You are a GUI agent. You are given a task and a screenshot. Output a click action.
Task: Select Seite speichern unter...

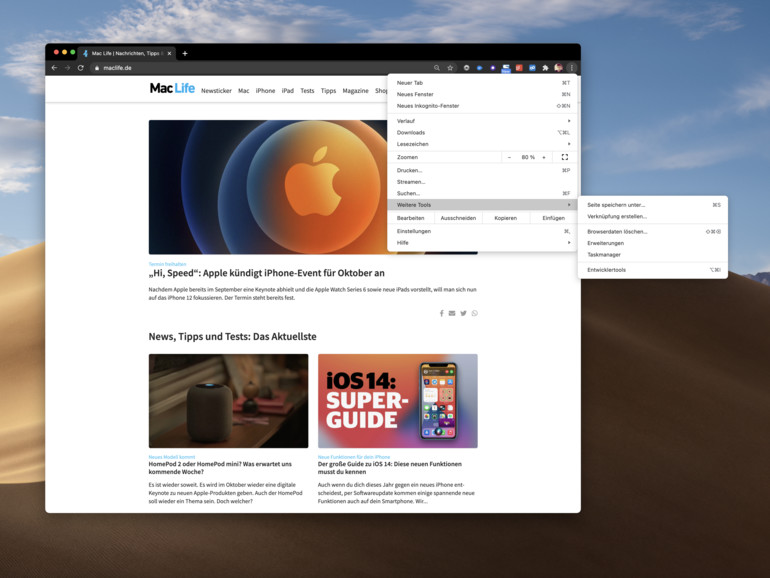pos(653,205)
